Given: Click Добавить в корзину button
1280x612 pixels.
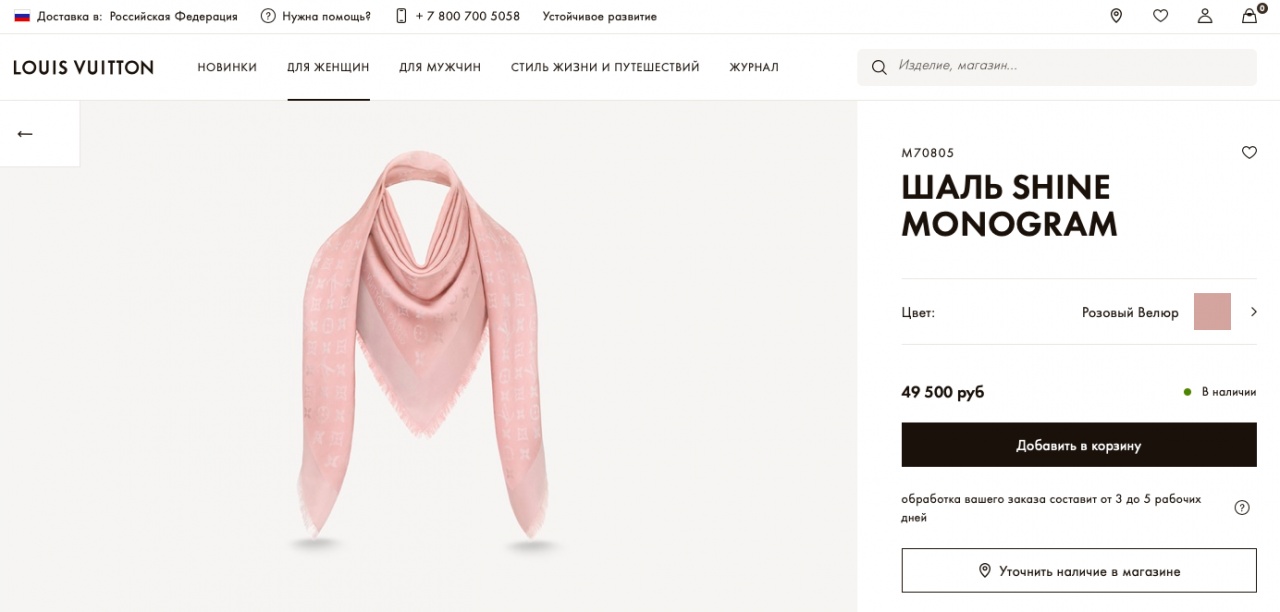Looking at the screenshot, I should (x=1079, y=445).
